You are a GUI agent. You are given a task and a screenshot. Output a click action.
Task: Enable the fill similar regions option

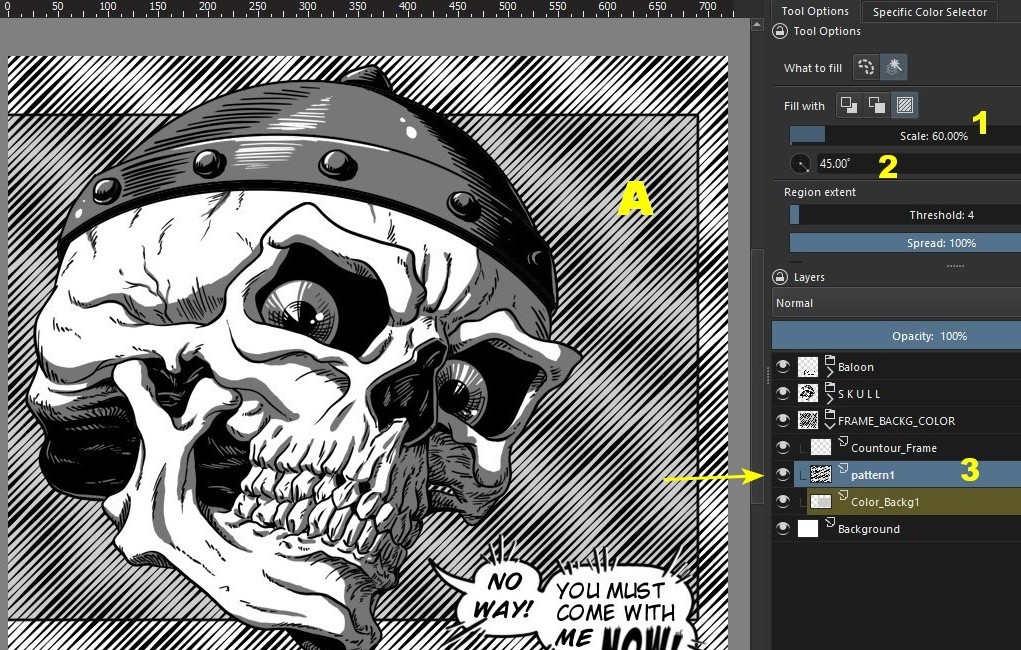point(895,67)
